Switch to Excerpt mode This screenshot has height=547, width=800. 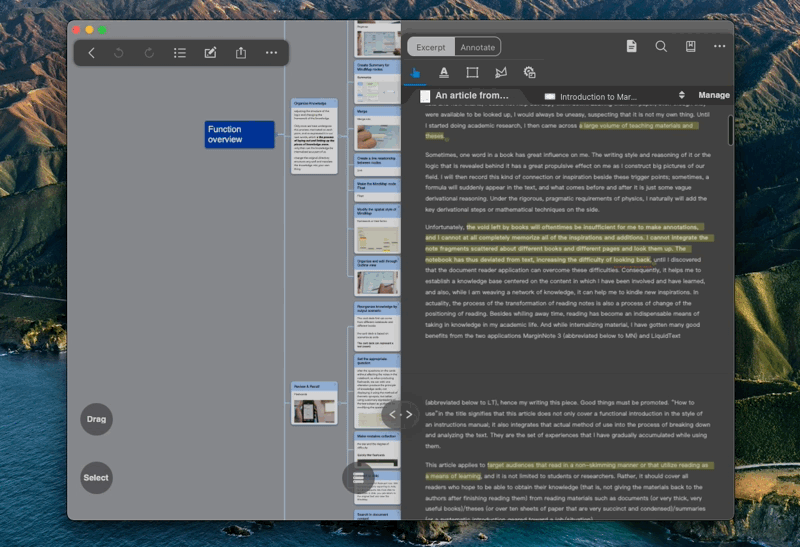click(431, 47)
